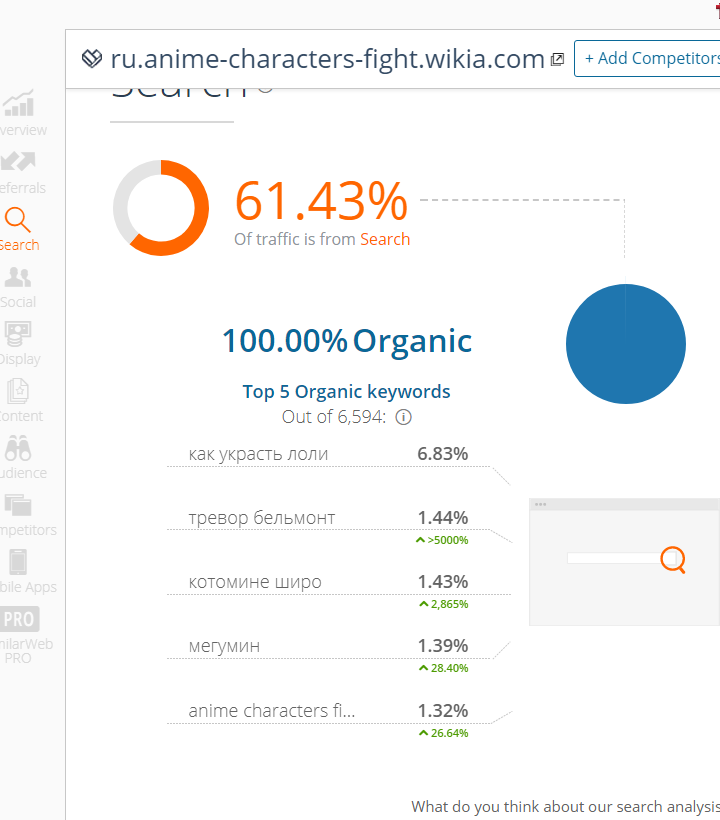720x820 pixels.
Task: Go to Referrals arrows icon
Action: [x=19, y=161]
